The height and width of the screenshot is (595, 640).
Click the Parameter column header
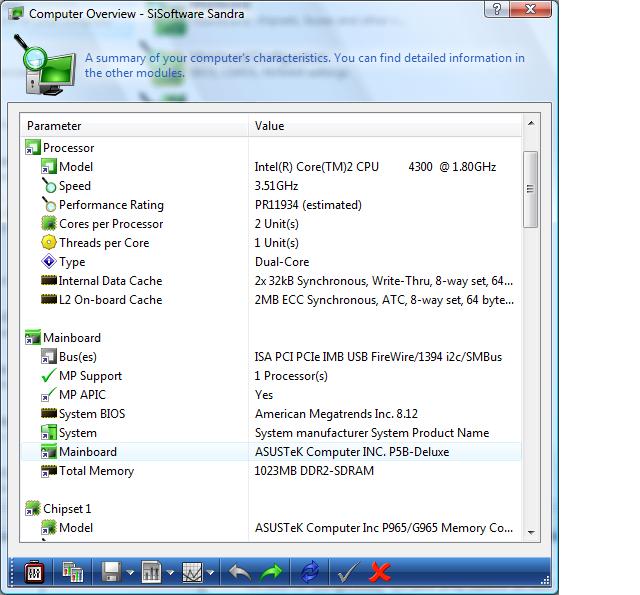pos(134,126)
